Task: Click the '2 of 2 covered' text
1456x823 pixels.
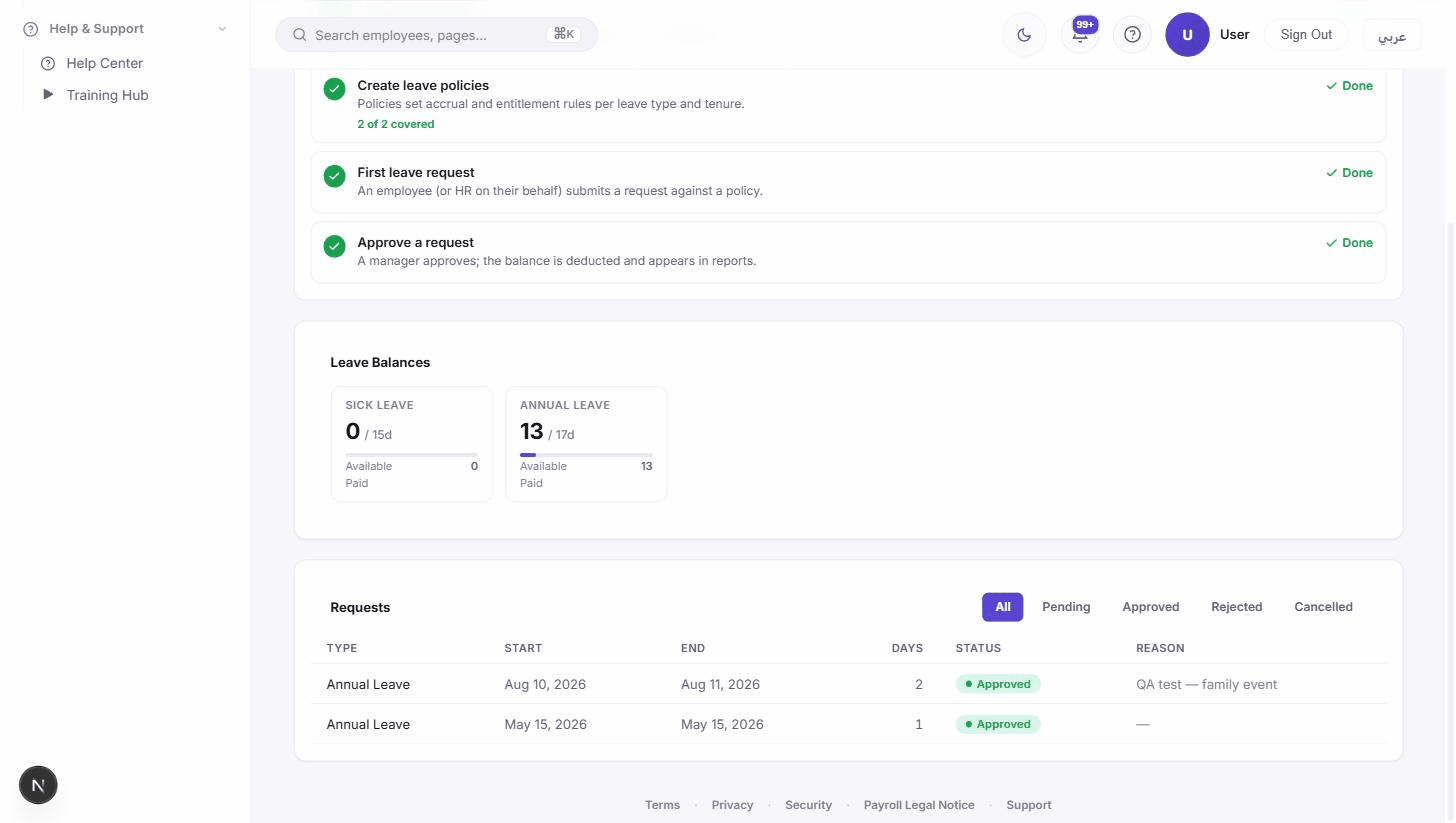Action: [x=396, y=124]
